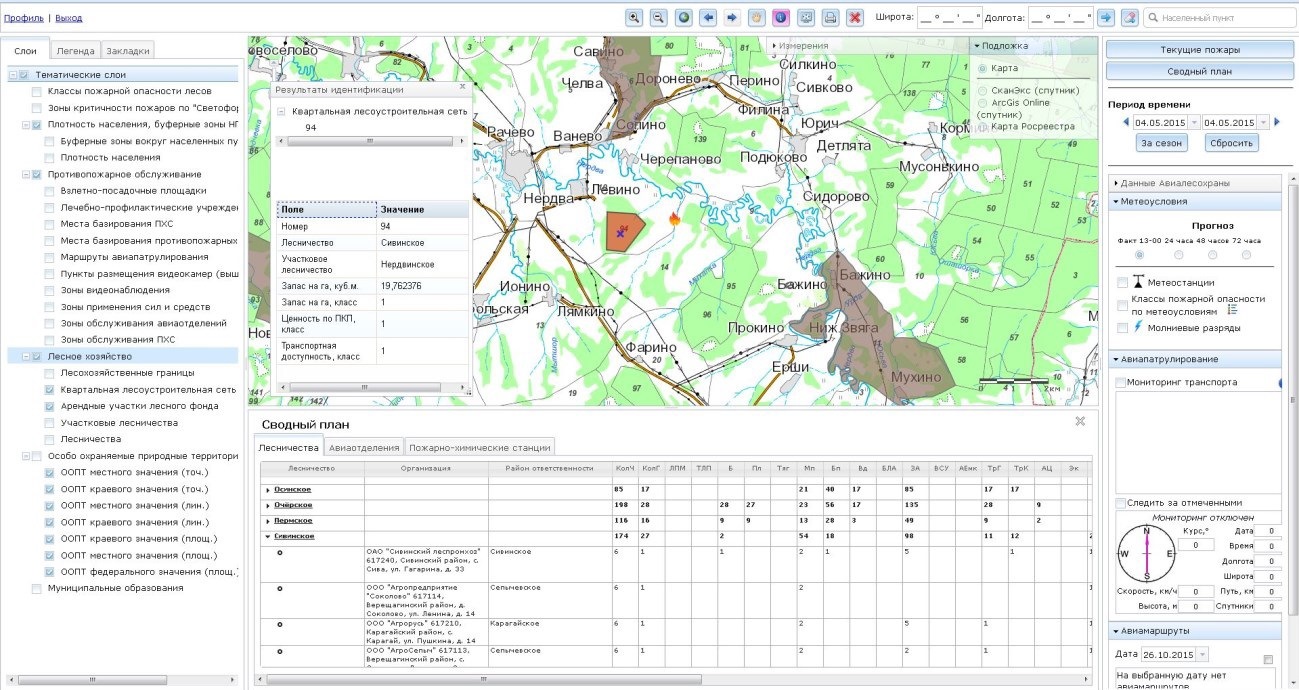This screenshot has height=690, width=1299.
Task: Expand the Осинское row in table
Action: click(267, 489)
